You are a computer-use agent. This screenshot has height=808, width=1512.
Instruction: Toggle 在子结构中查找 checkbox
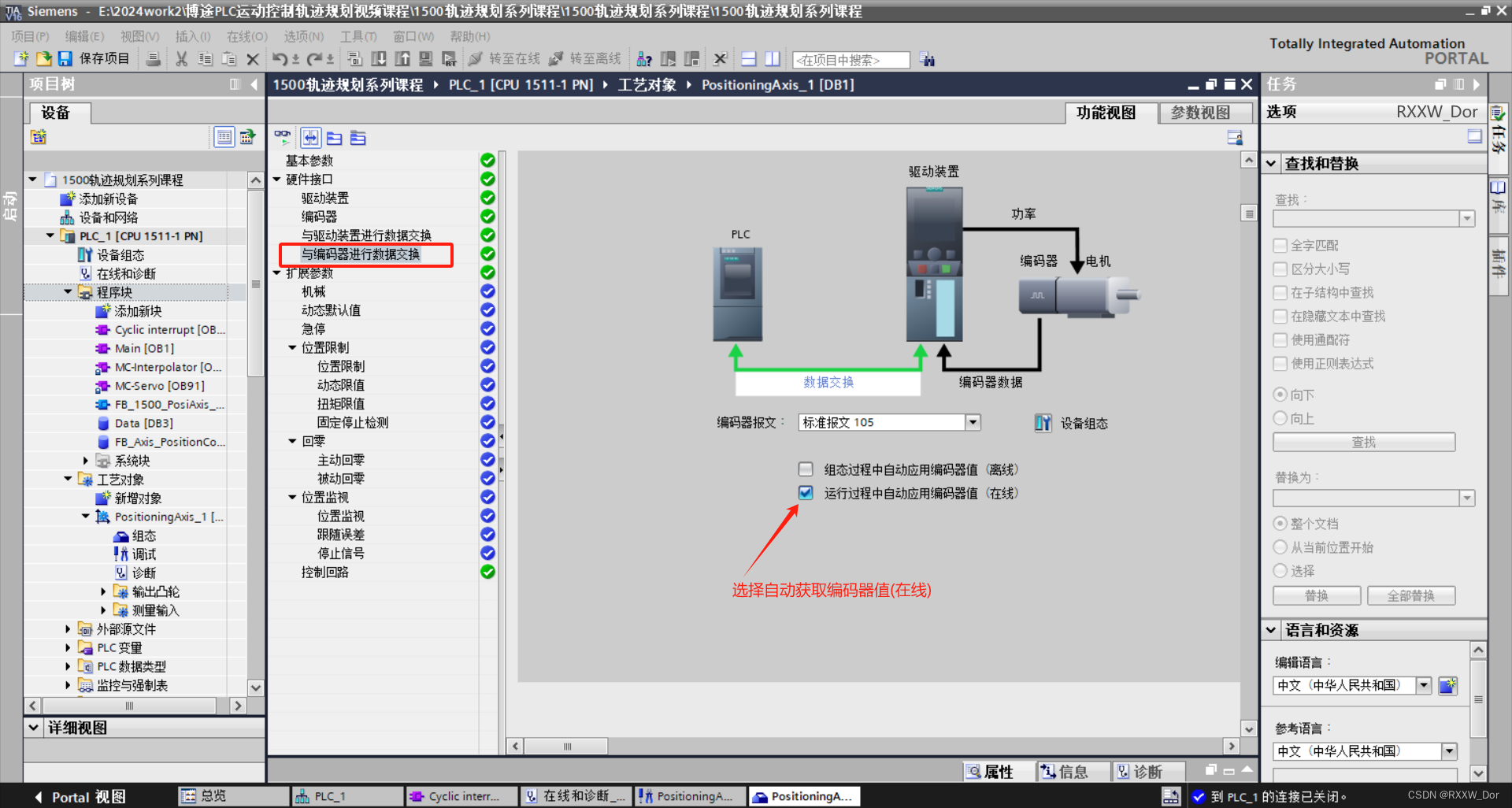click(x=1280, y=293)
